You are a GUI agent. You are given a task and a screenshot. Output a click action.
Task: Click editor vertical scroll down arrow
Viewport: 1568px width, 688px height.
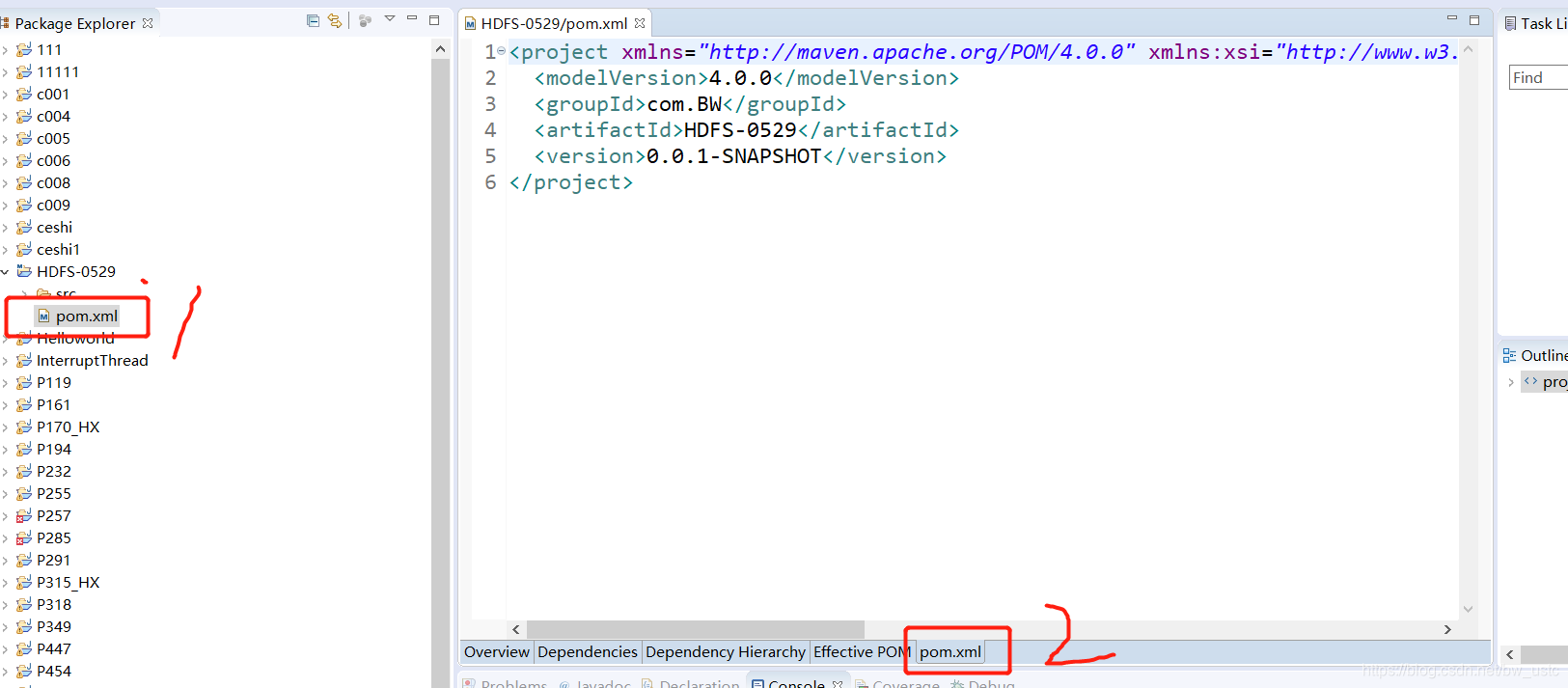[1468, 609]
